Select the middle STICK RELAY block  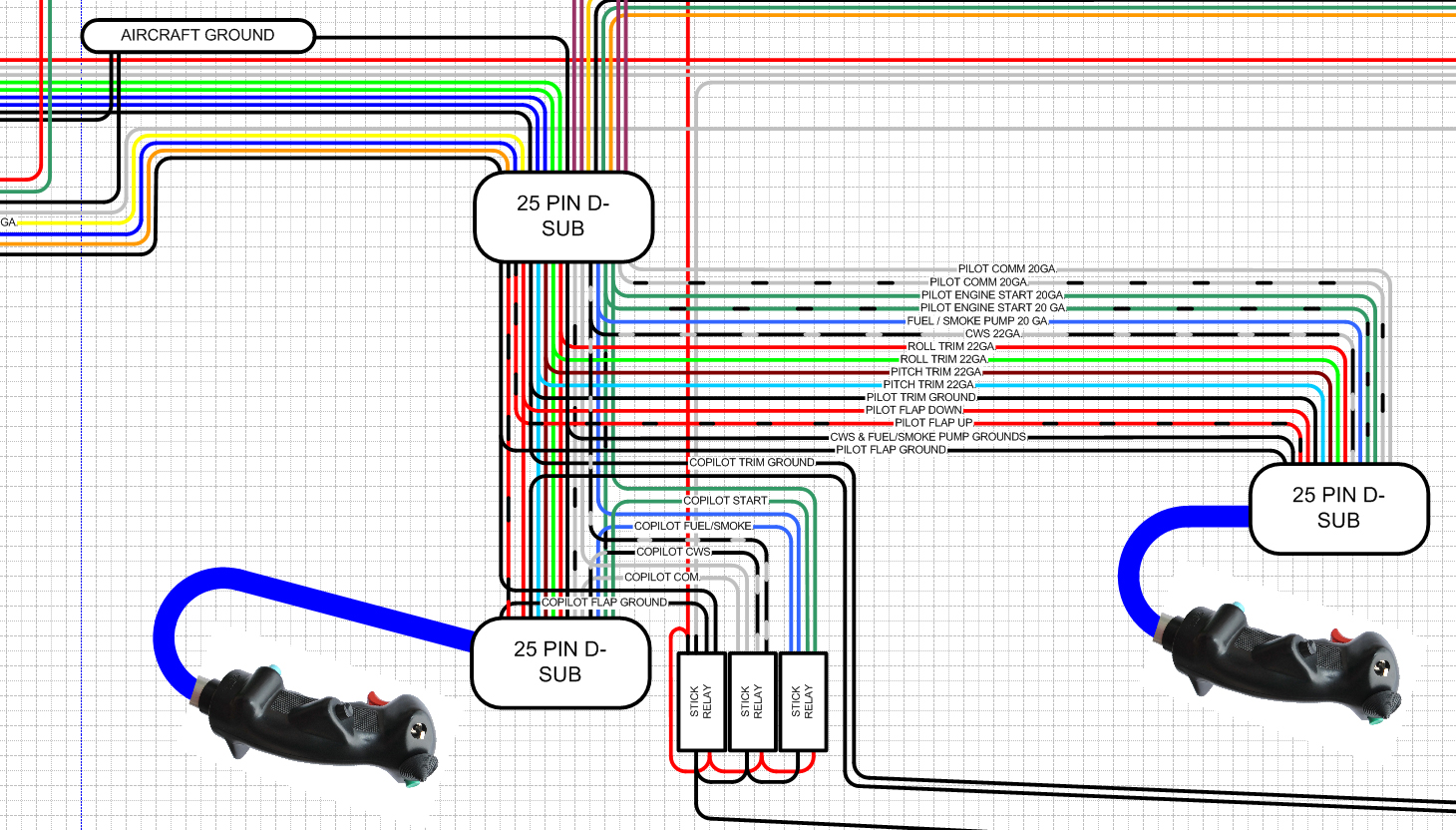tap(752, 701)
